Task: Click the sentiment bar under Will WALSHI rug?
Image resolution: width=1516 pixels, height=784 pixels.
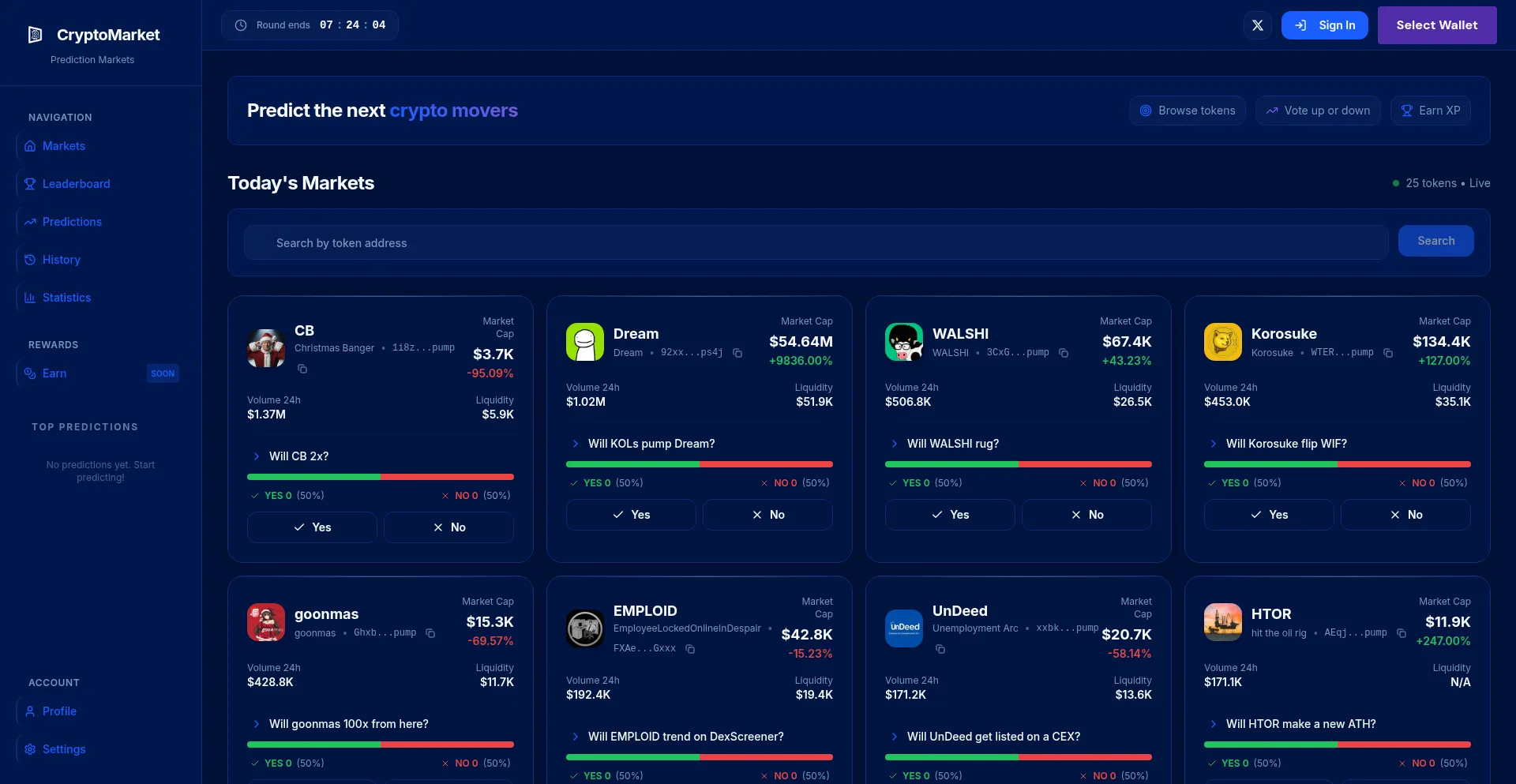Action: [x=1019, y=464]
